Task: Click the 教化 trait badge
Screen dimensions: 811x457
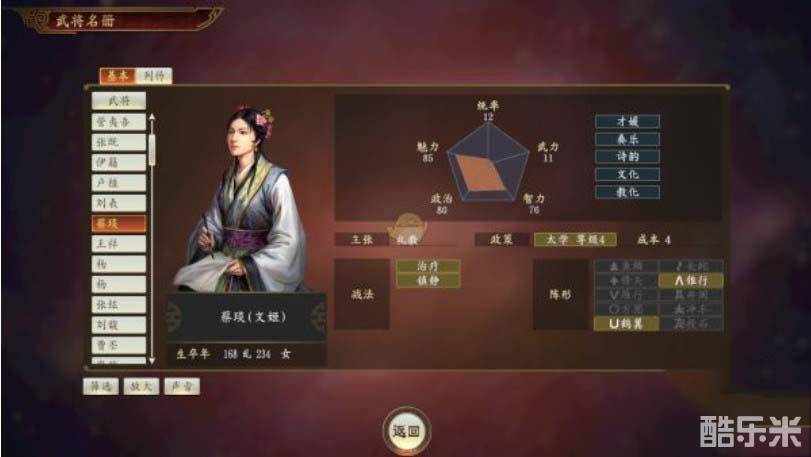Action: click(627, 192)
